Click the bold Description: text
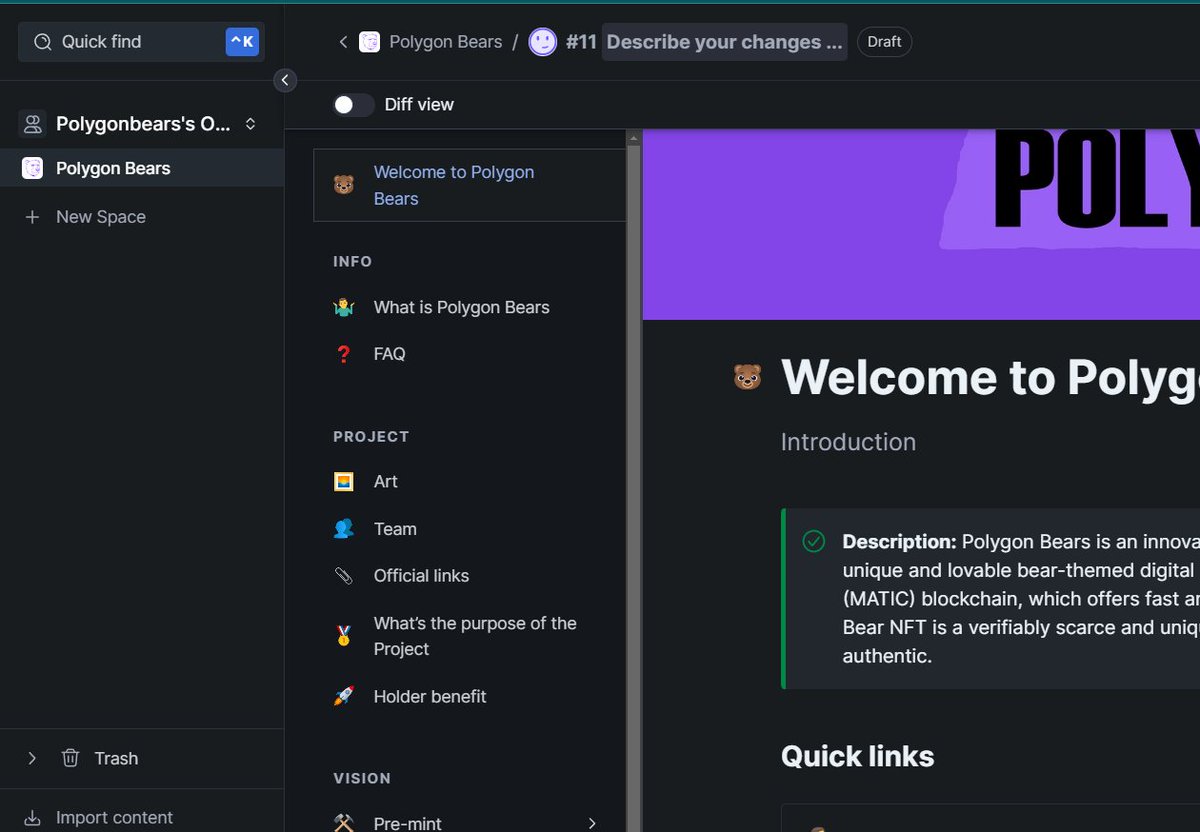 coord(900,542)
